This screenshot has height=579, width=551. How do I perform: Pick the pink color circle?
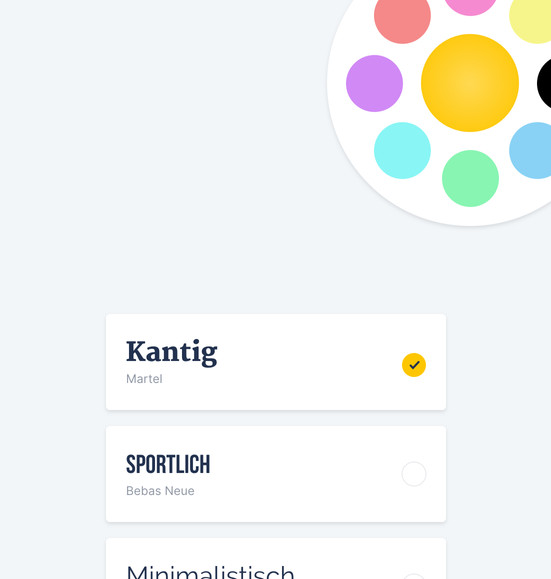pyautogui.click(x=470, y=6)
